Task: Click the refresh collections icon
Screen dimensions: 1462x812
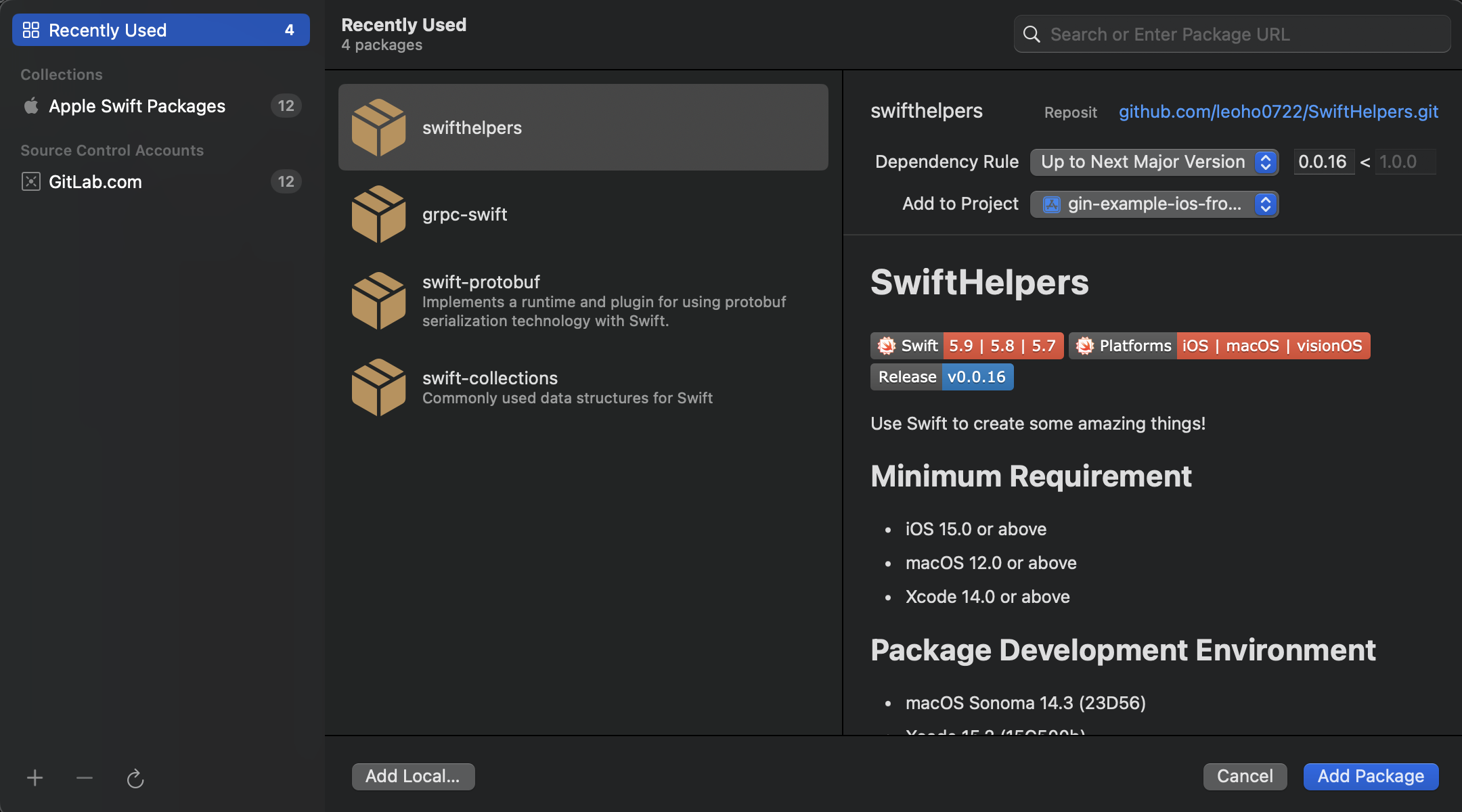Action: 135,779
